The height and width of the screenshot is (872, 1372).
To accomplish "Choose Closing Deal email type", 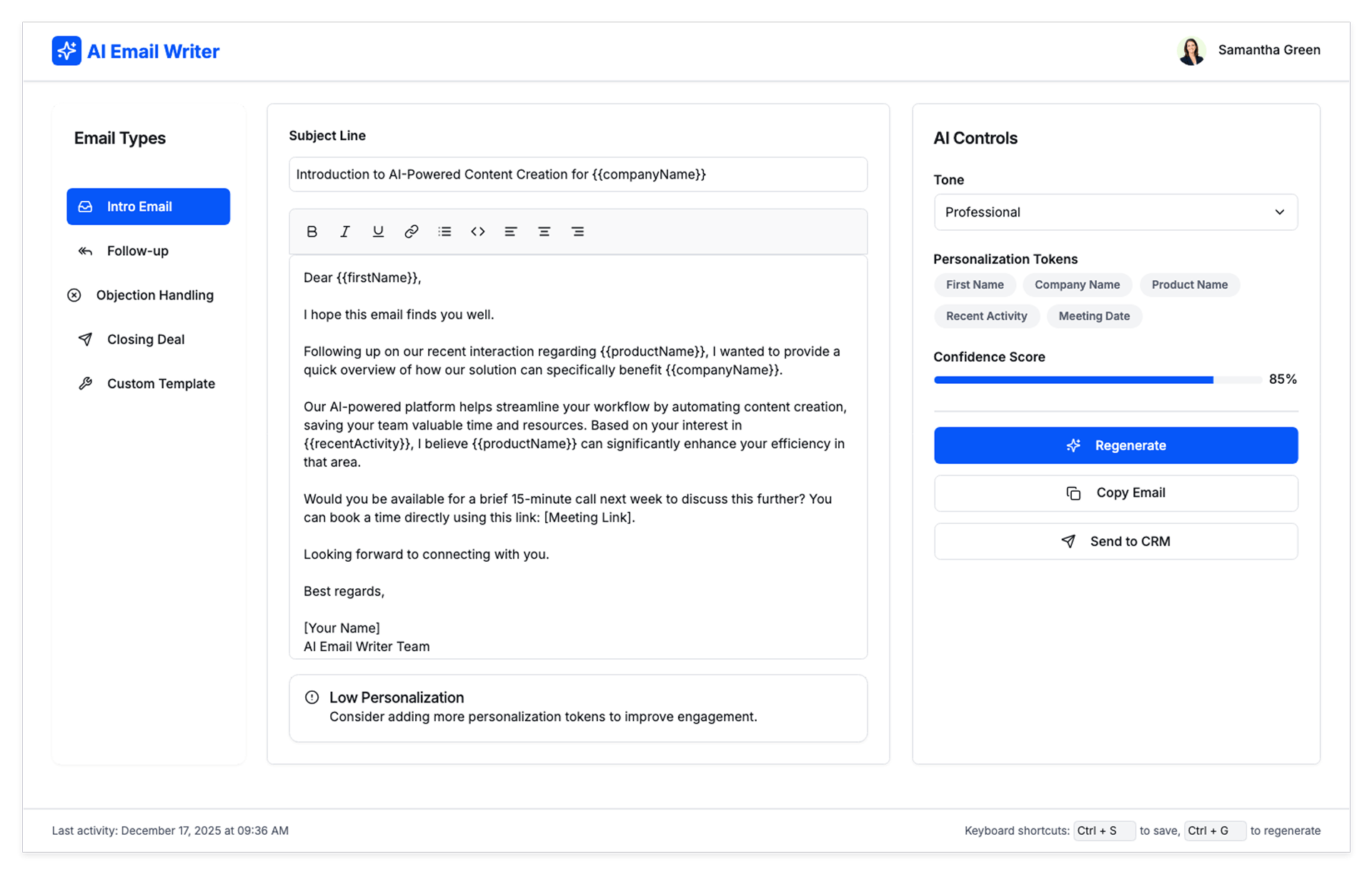I will tap(145, 340).
